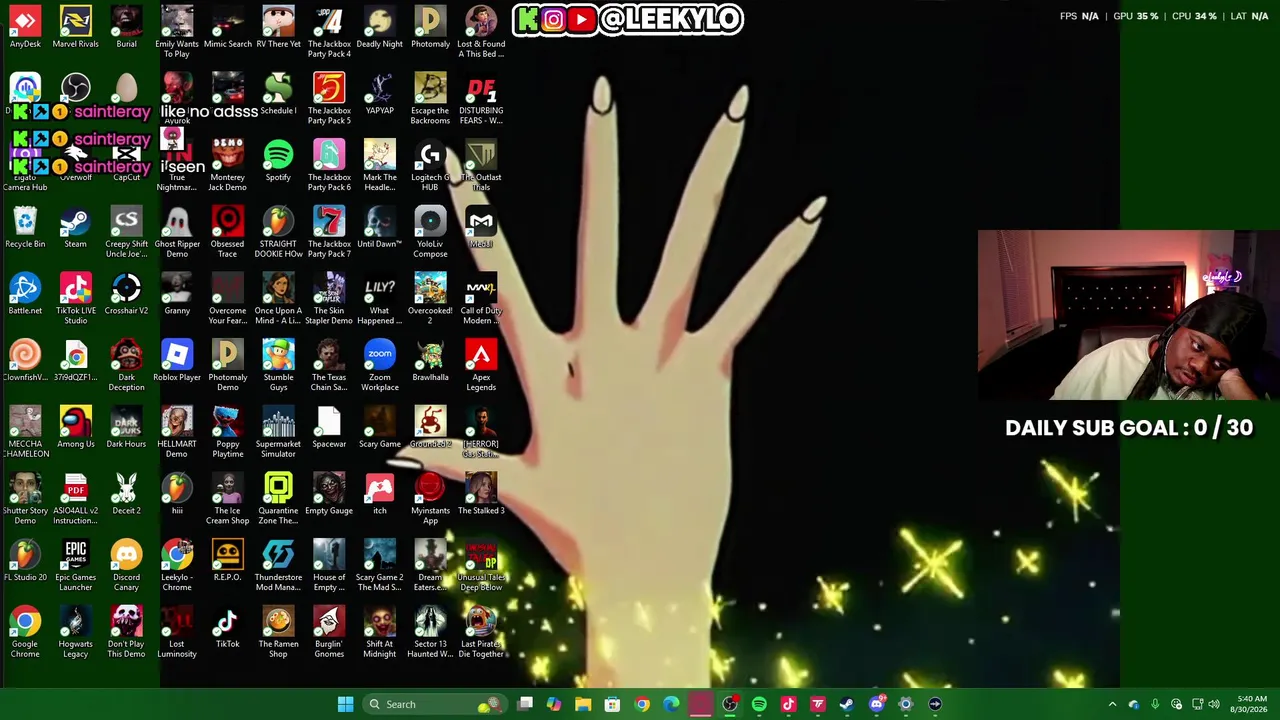Select the Burglin' Gnomes desktop icon

pos(329,633)
